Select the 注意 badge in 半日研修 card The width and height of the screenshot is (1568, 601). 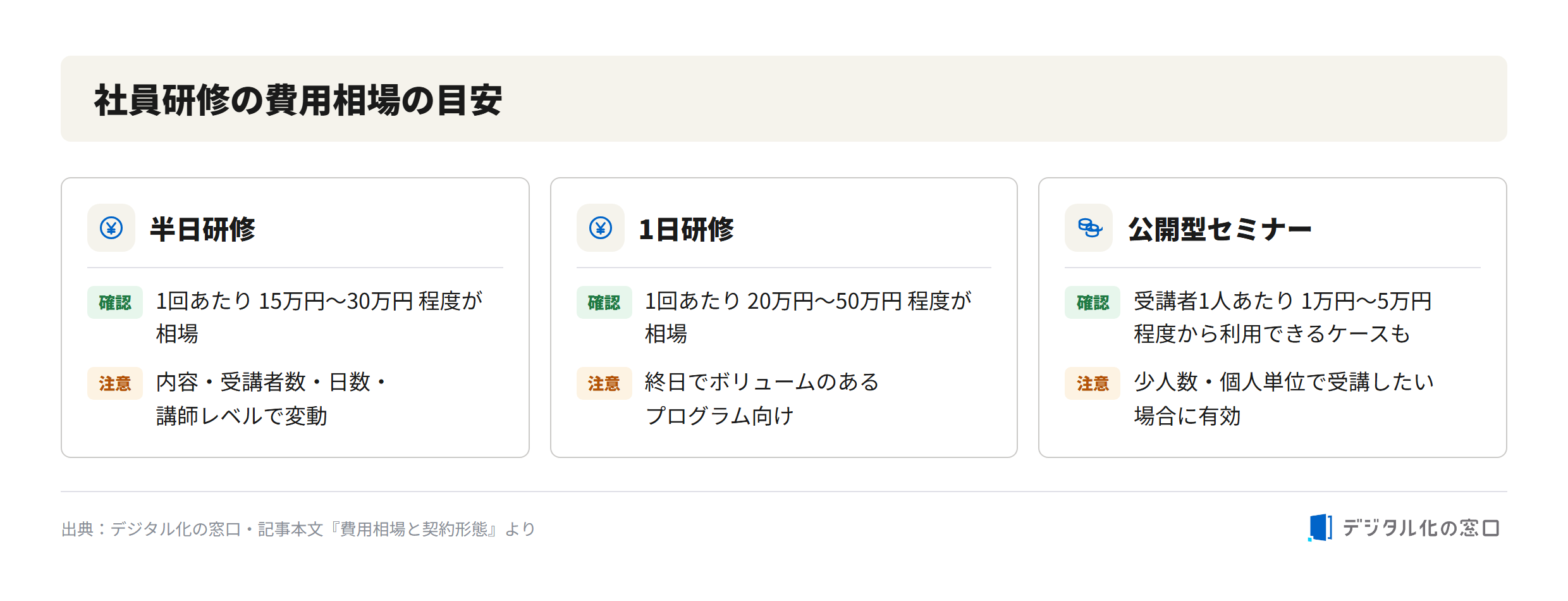[x=115, y=383]
